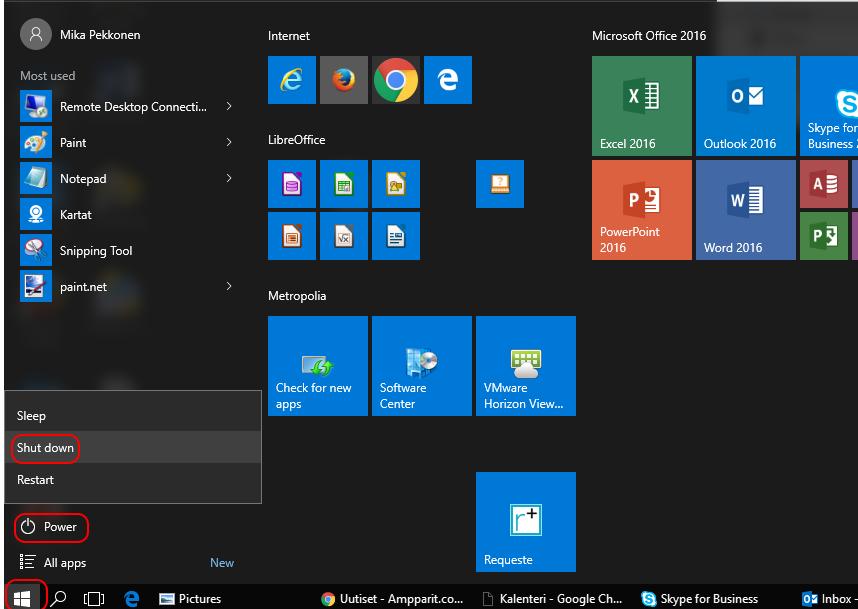Image resolution: width=858 pixels, height=609 pixels.
Task: Switch to Uutiset Chrome window on taskbar
Action: (x=392, y=599)
